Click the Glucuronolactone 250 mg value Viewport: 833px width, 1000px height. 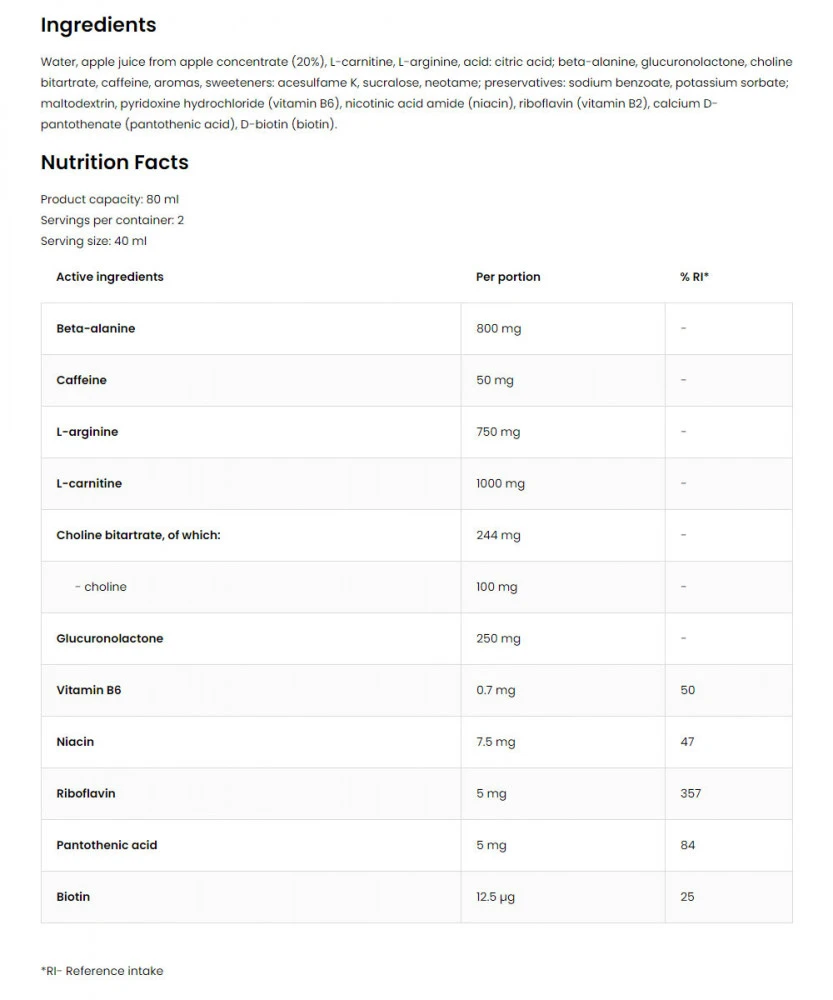[498, 639]
